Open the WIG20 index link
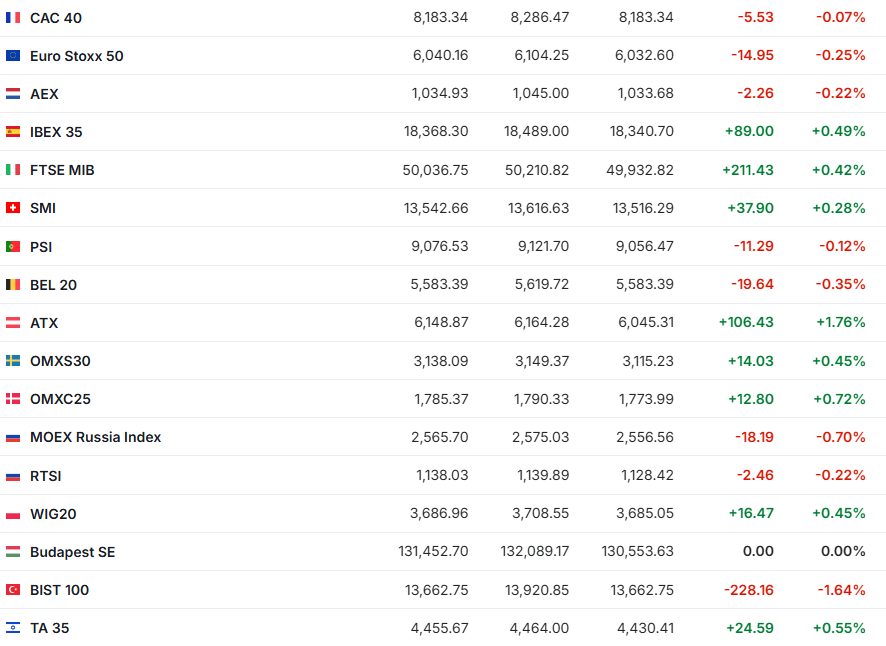 point(53,514)
